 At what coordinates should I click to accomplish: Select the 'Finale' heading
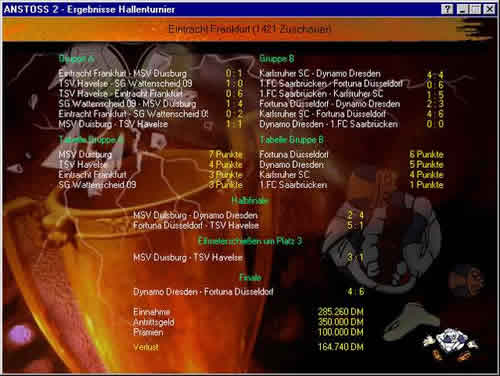(250, 277)
